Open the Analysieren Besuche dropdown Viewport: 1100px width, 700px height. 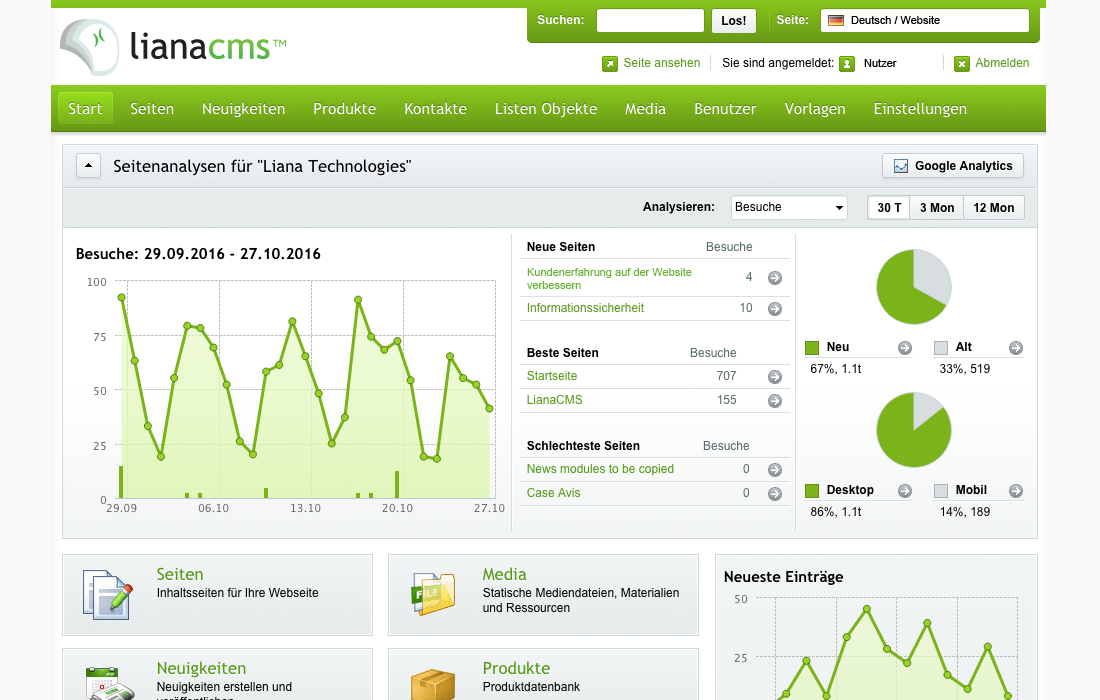(789, 207)
